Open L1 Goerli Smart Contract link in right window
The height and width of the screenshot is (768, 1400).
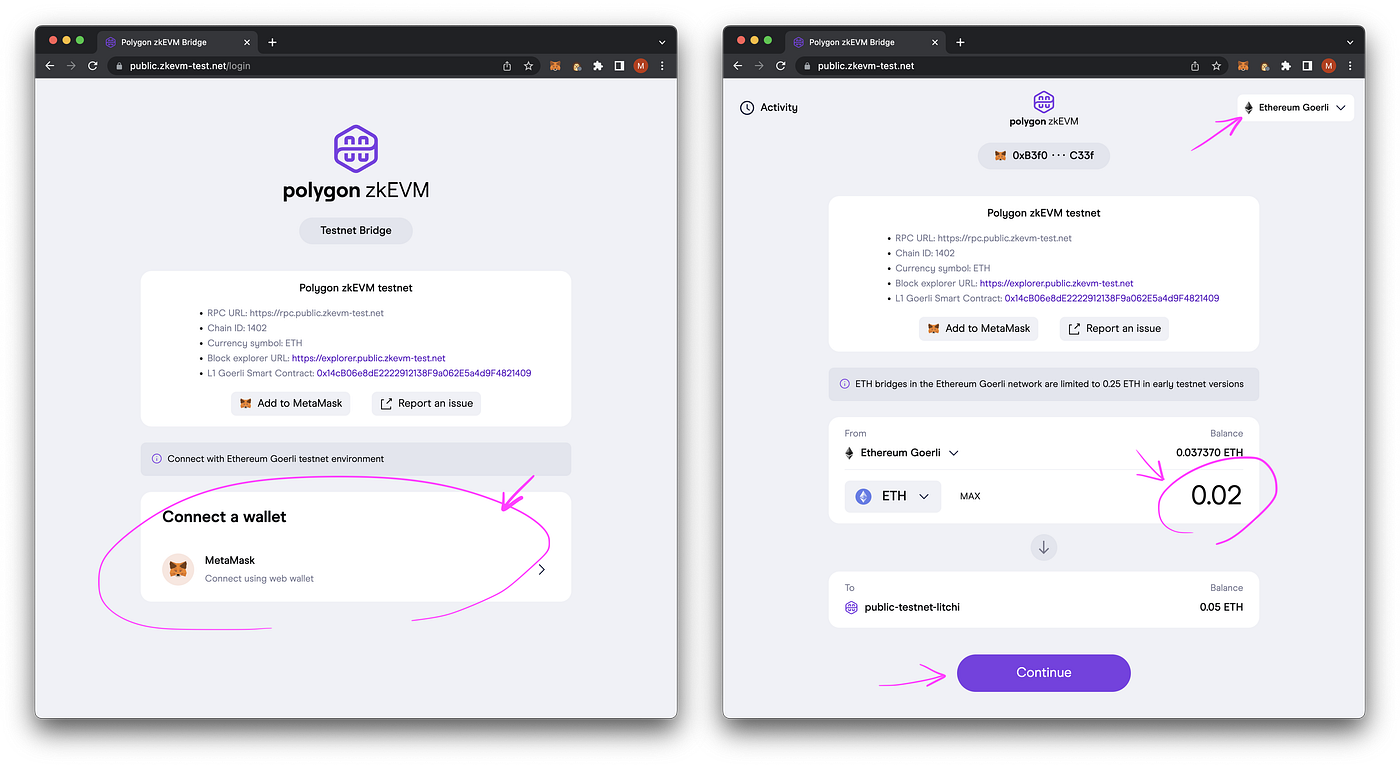point(1112,298)
